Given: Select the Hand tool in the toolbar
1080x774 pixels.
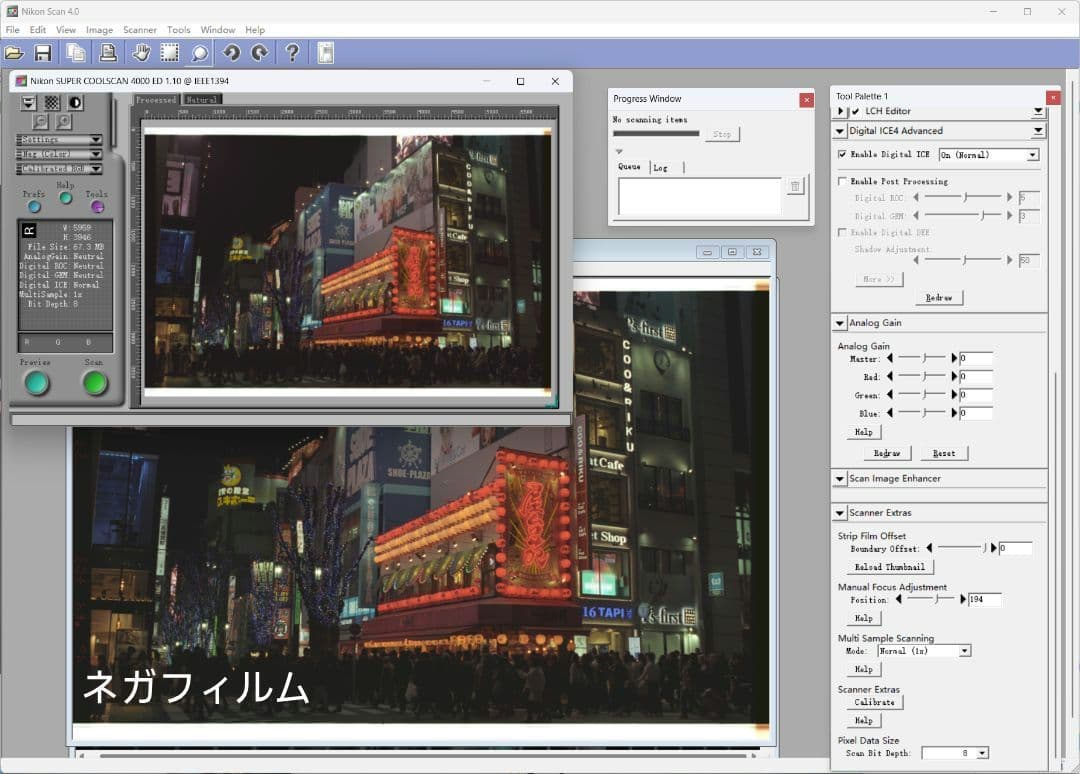Looking at the screenshot, I should (x=140, y=52).
